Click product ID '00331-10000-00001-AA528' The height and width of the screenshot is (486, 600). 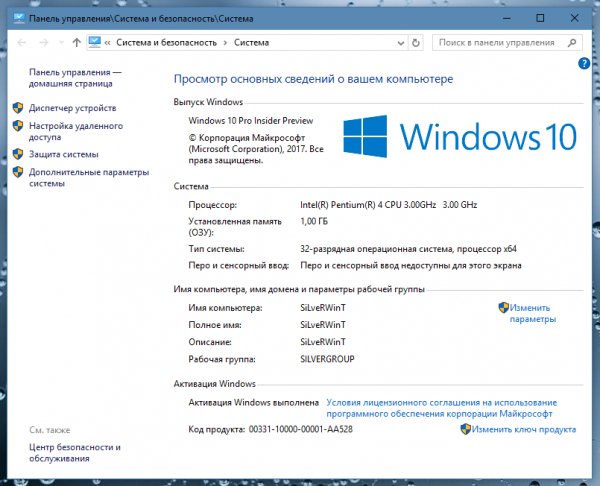click(x=301, y=429)
